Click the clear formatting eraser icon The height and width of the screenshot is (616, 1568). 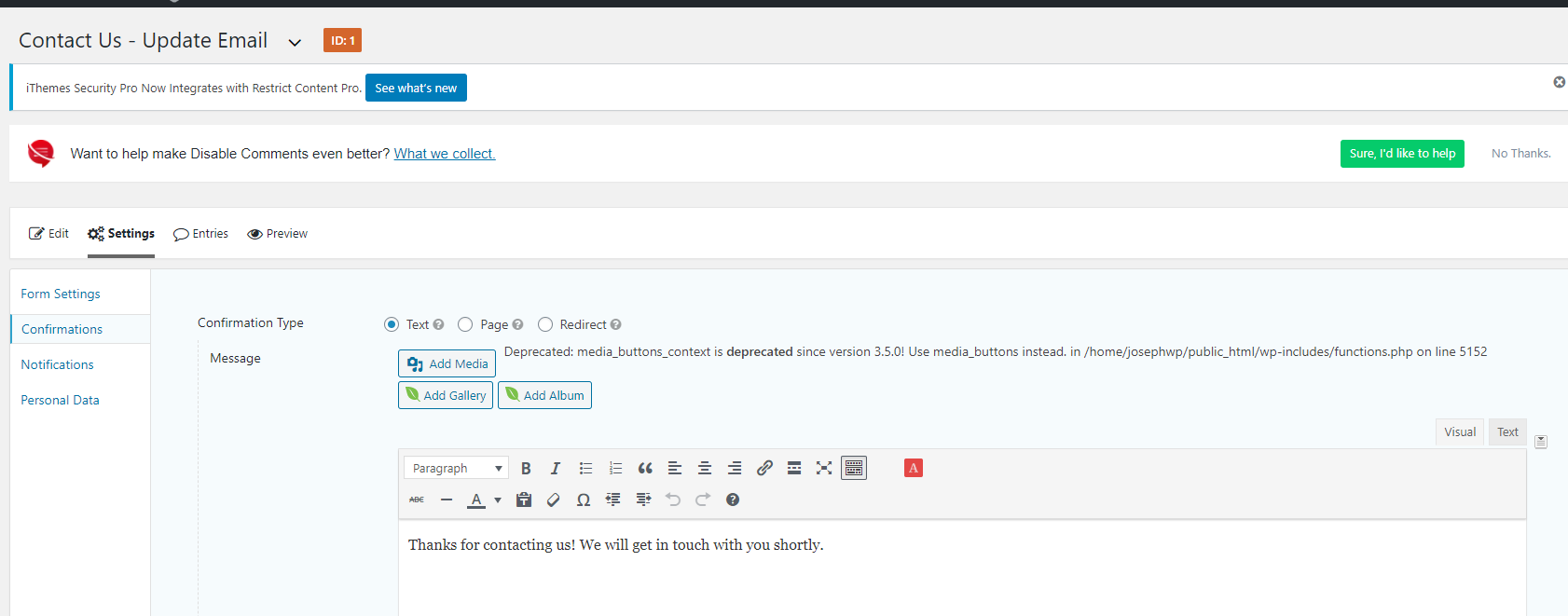[554, 500]
